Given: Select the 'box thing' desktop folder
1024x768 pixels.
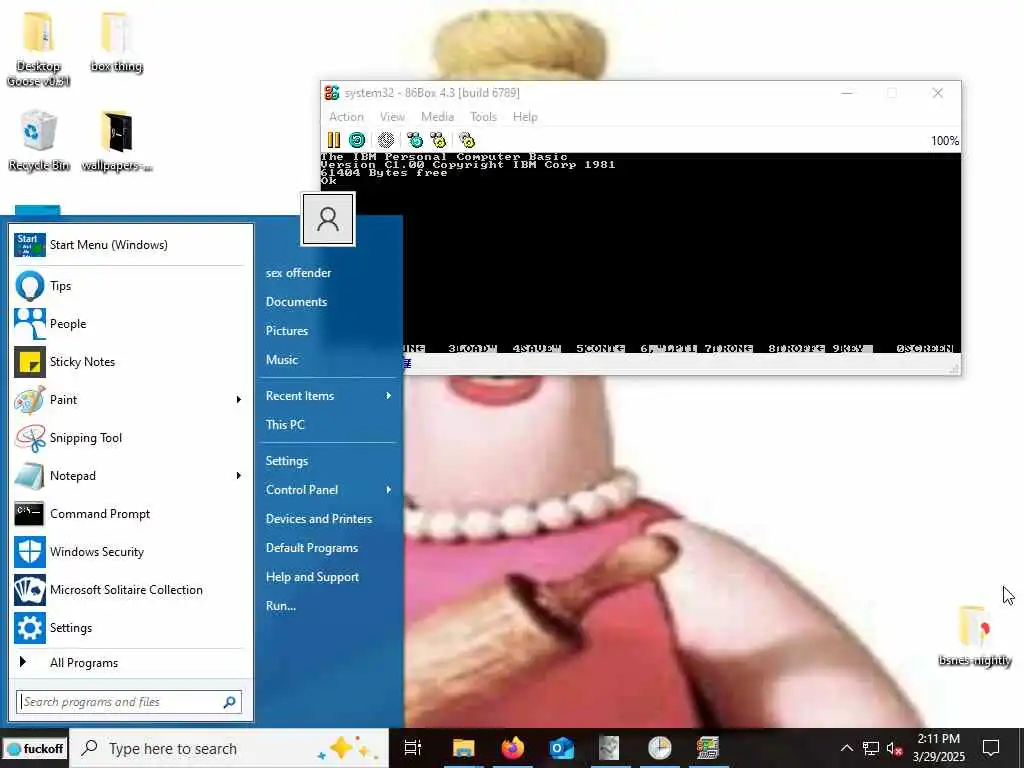Looking at the screenshot, I should click(x=116, y=43).
